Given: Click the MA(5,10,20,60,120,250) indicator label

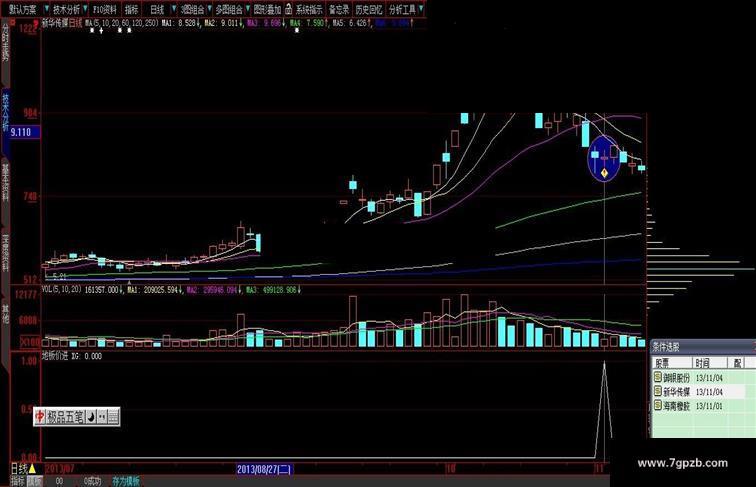Looking at the screenshot, I should [122, 23].
